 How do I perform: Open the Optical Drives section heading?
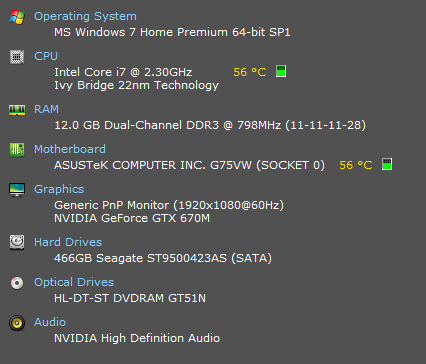(74, 282)
